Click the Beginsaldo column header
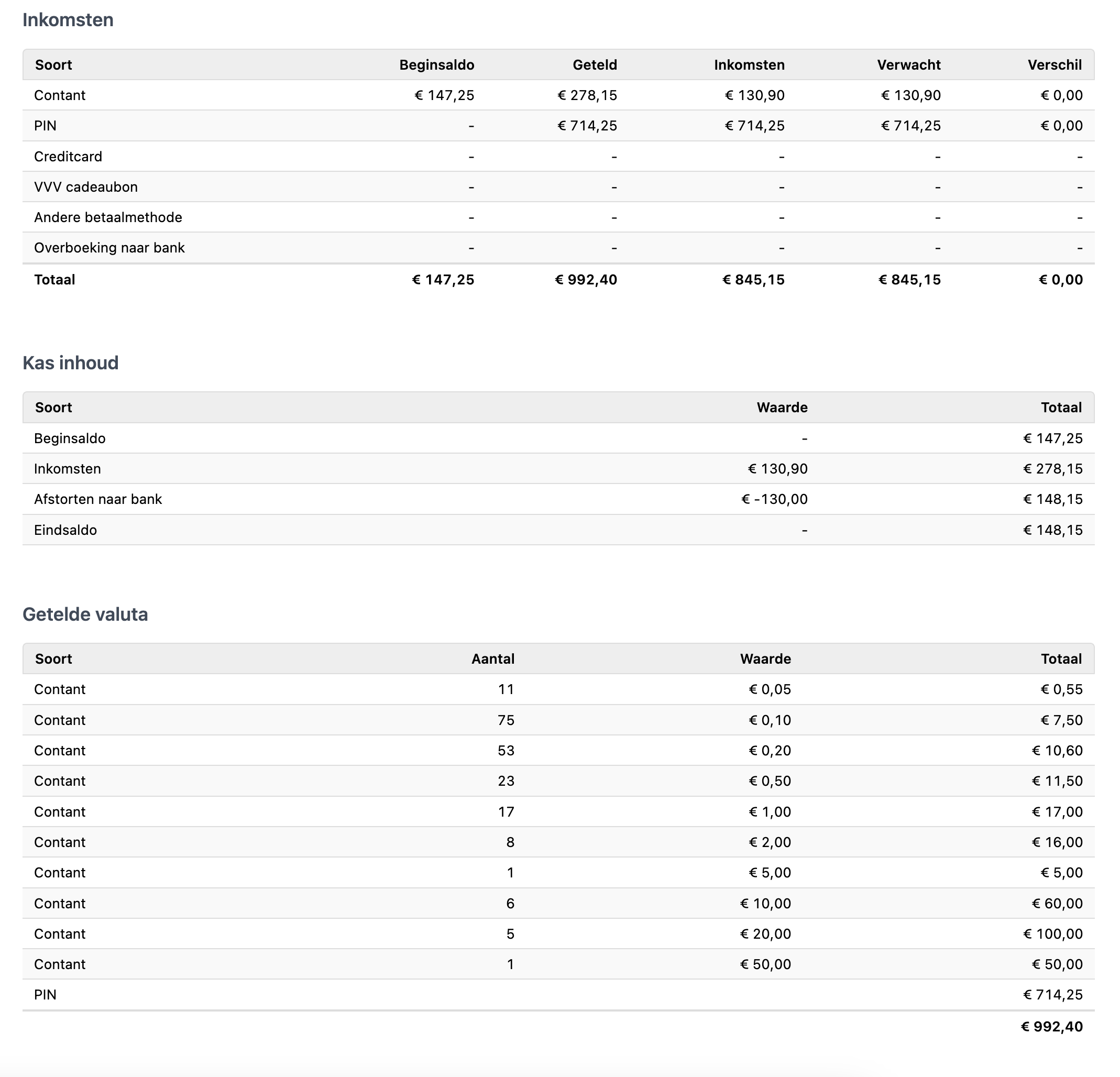 click(436, 64)
